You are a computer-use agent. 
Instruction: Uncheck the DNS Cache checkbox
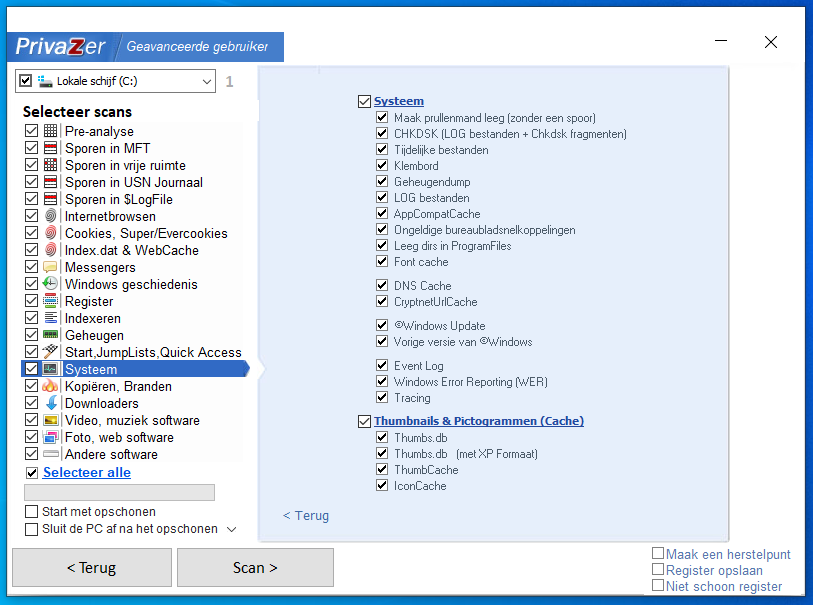[383, 286]
